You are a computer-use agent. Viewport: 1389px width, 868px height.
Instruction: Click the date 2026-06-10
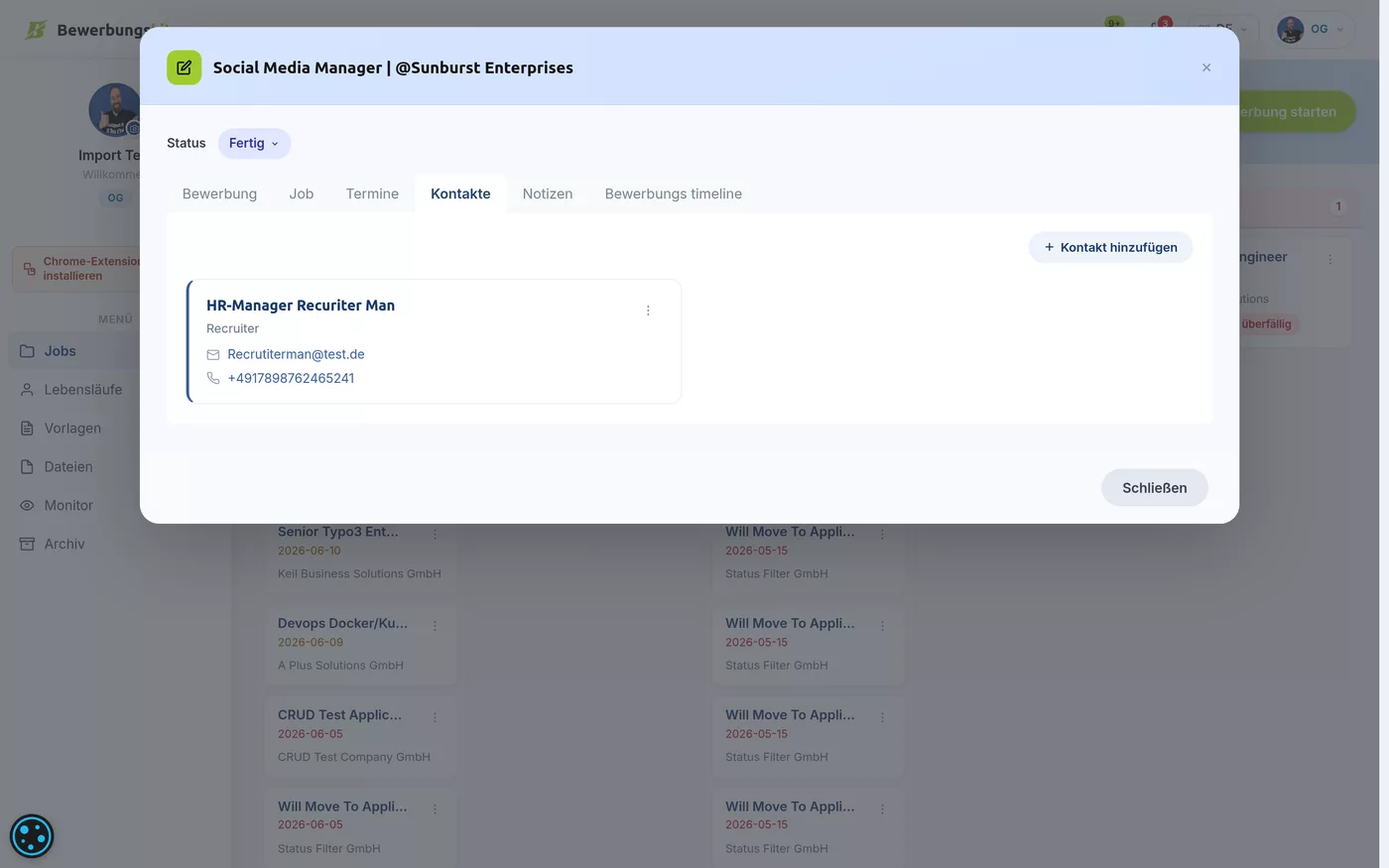310,551
